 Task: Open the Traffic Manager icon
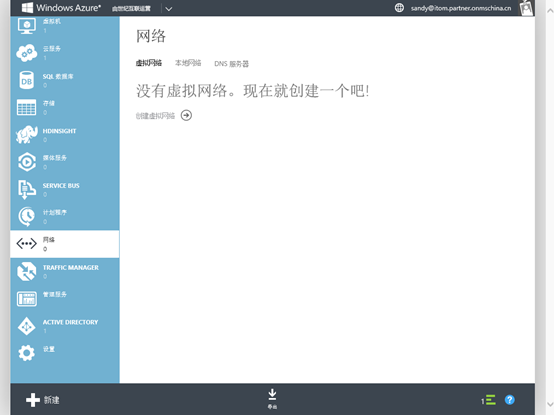pos(26,271)
